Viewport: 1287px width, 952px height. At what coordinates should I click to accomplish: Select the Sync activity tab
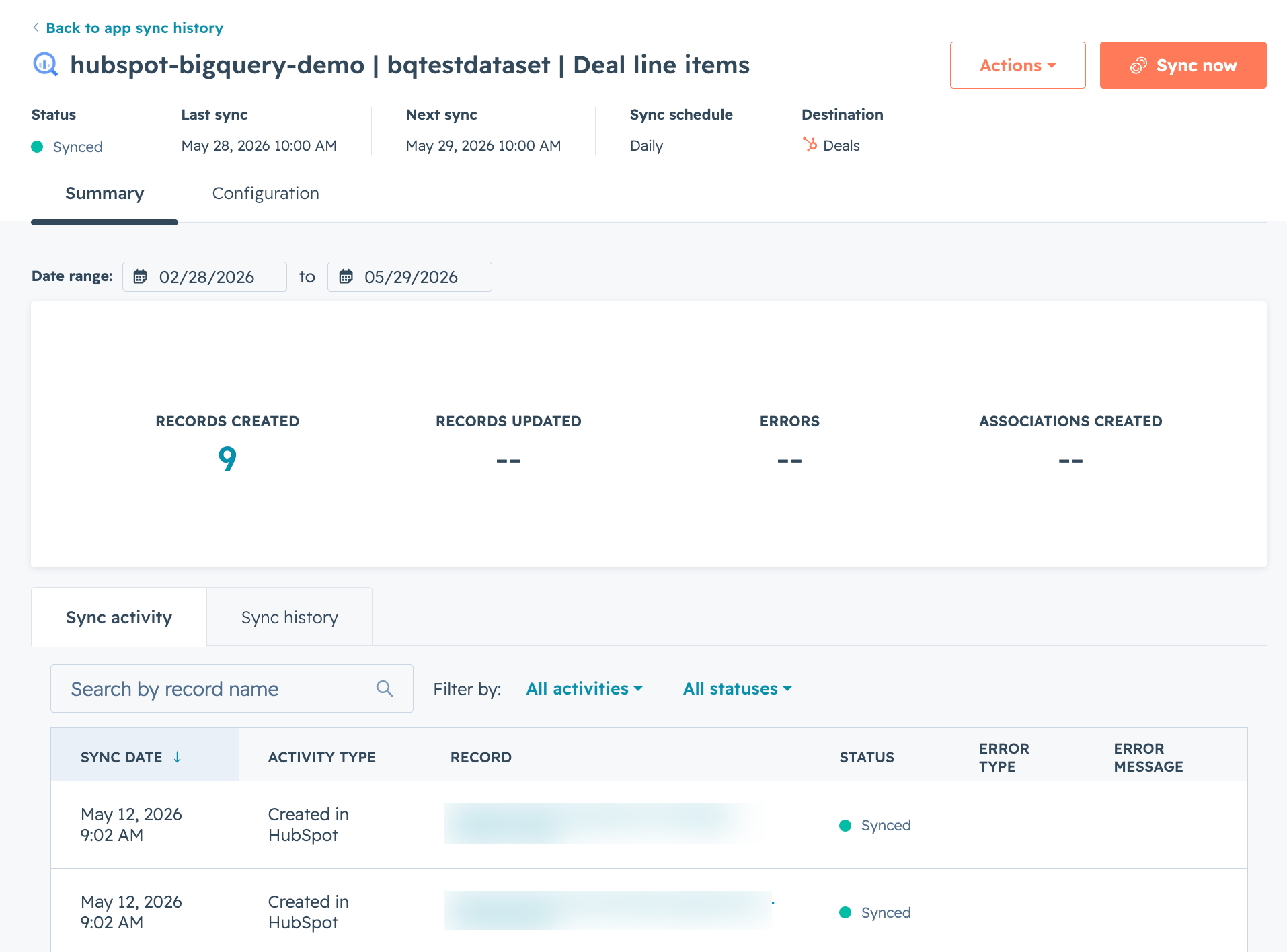point(119,617)
